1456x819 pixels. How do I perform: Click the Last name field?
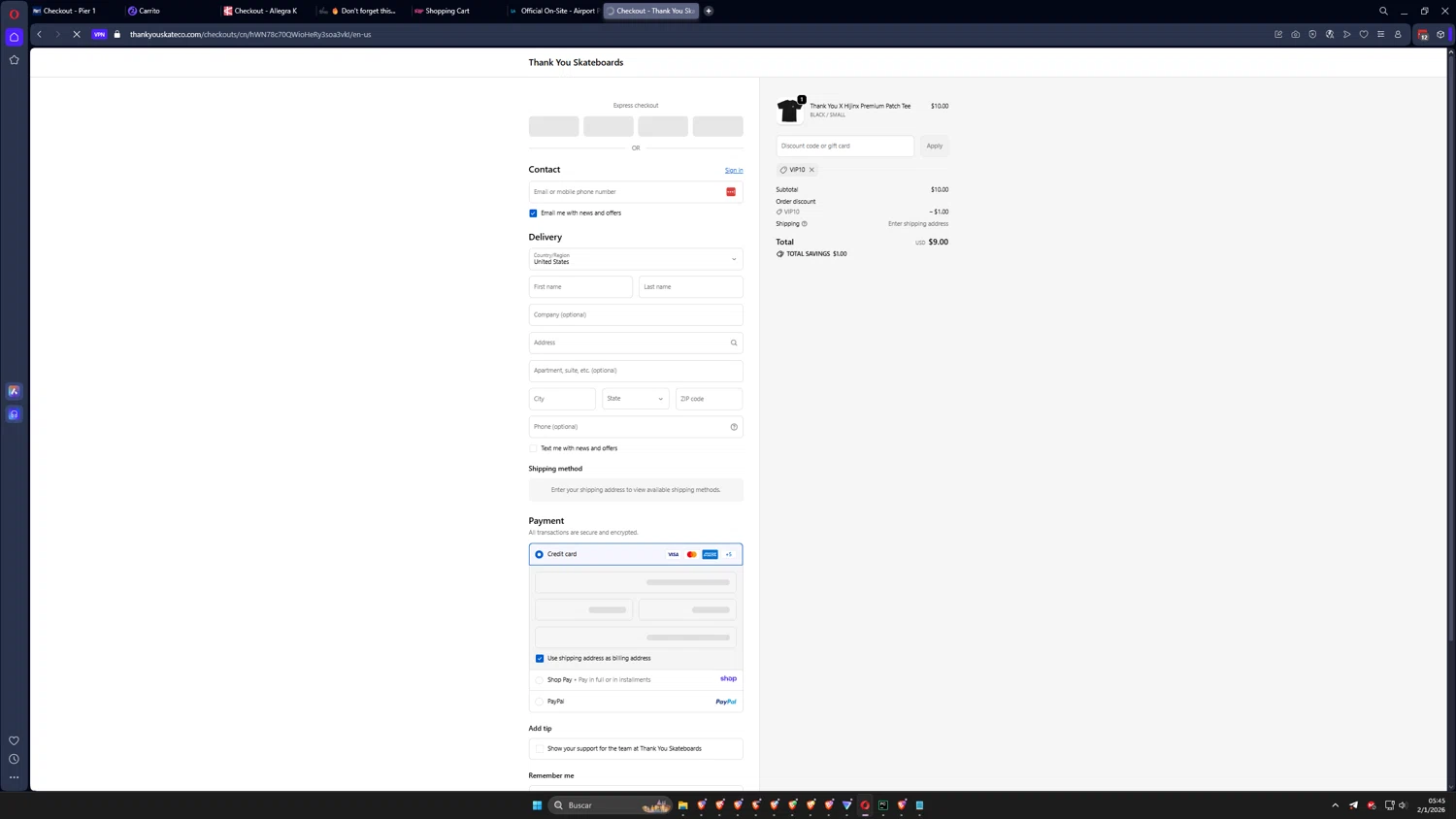[690, 287]
